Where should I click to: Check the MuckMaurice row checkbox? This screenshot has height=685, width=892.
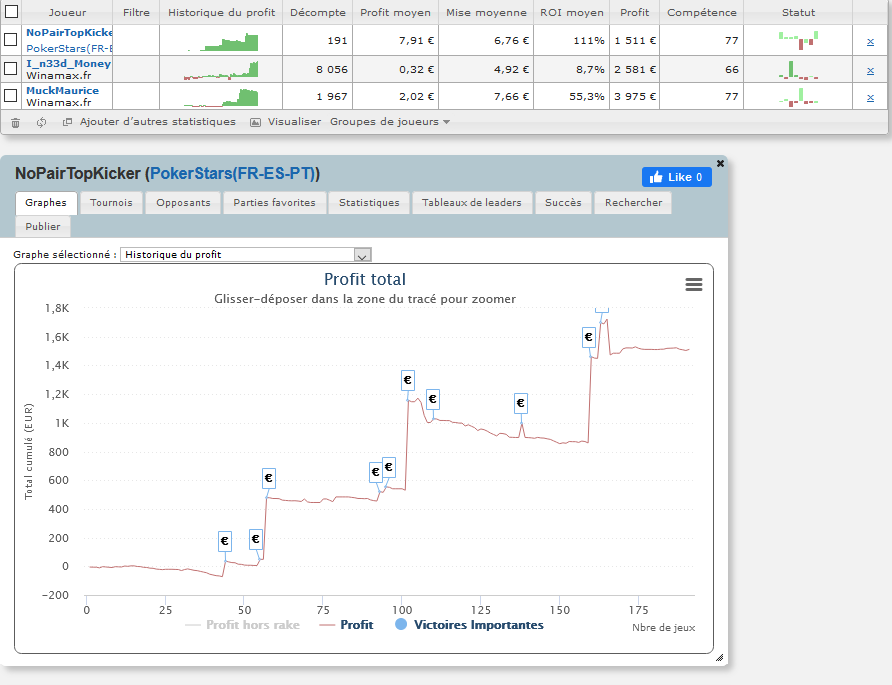coord(10,96)
